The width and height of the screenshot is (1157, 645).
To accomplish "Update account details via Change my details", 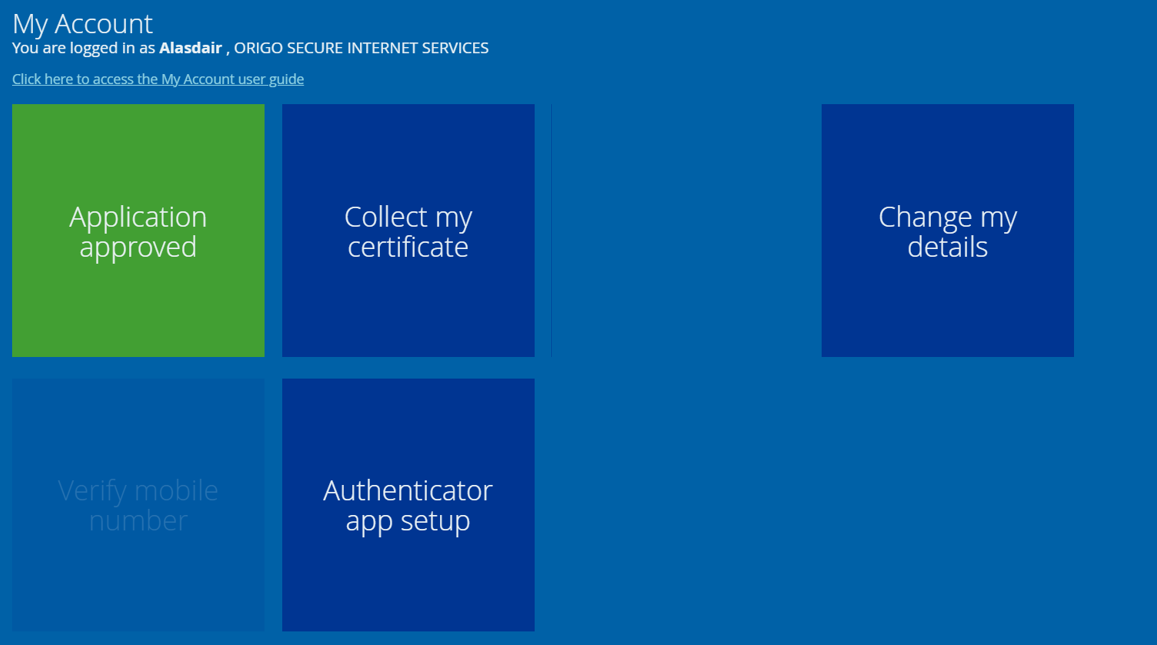I will pos(947,230).
